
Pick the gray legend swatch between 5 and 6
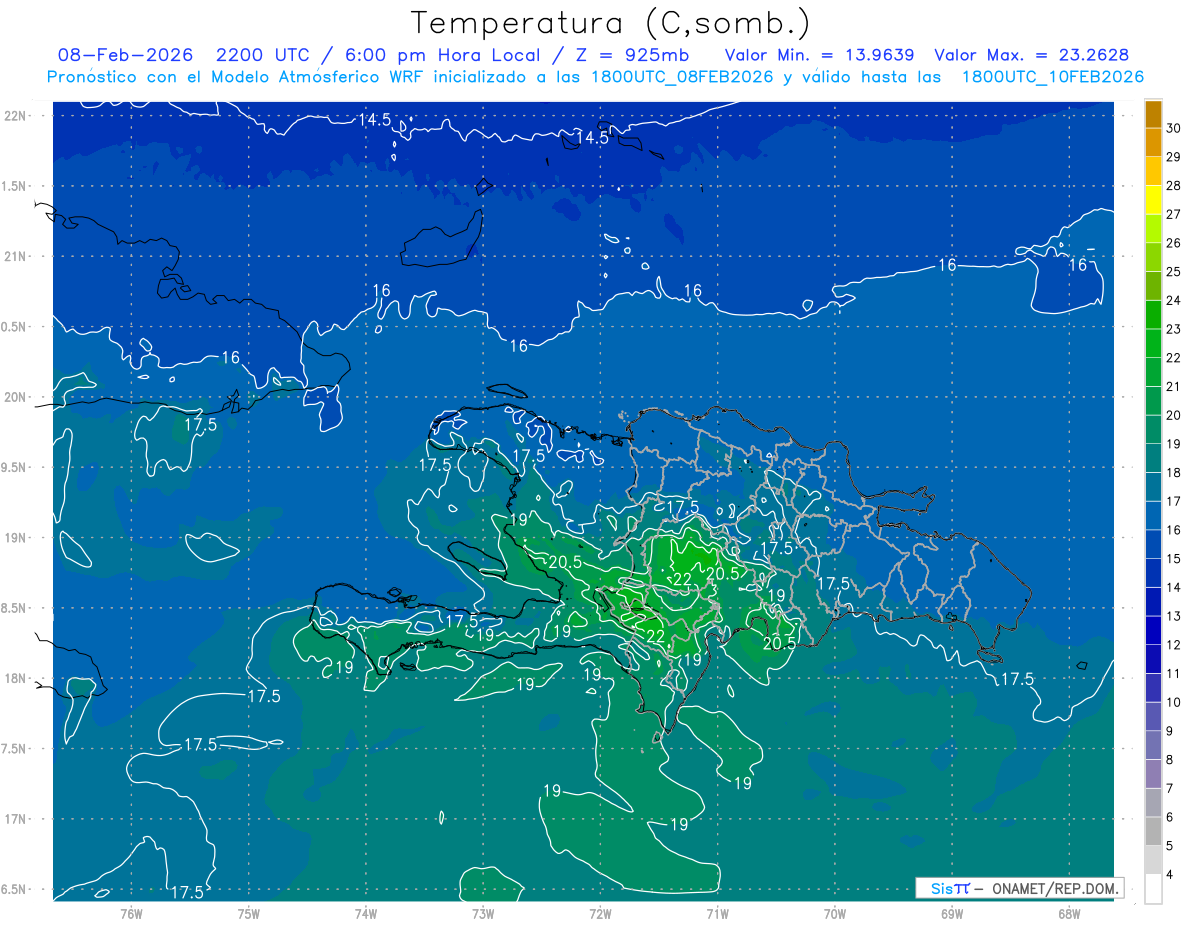pos(1153,831)
